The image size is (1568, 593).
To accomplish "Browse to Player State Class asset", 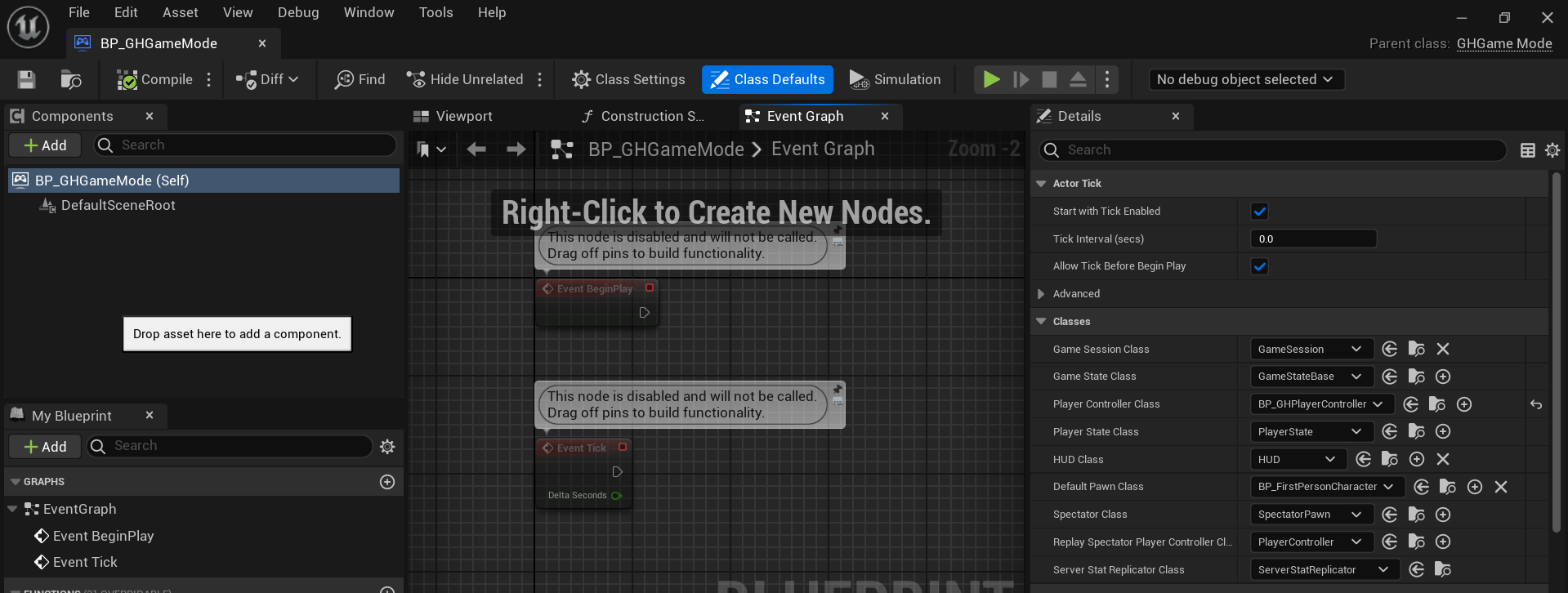I will (x=1416, y=431).
